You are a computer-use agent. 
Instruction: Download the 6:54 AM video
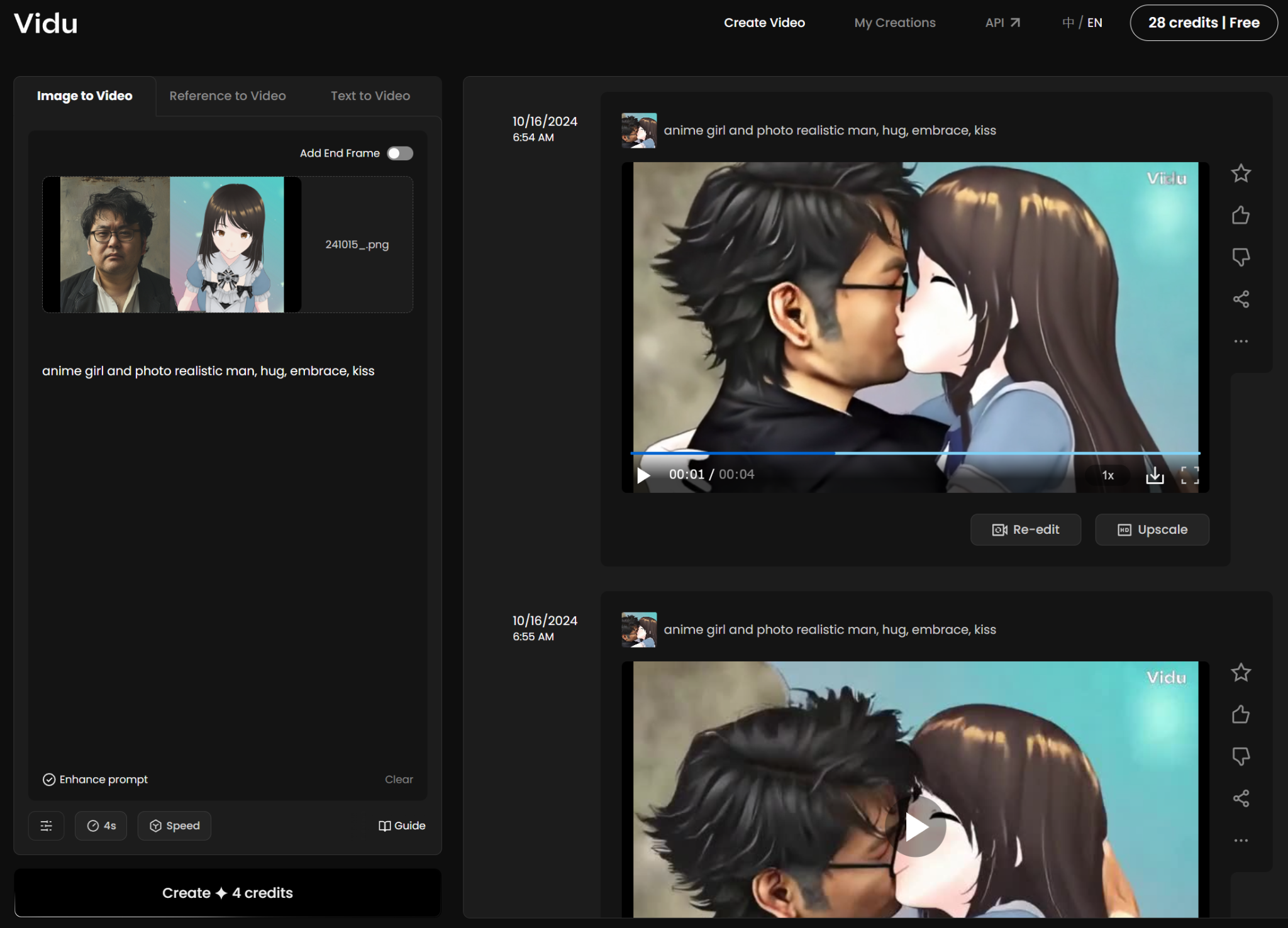pyautogui.click(x=1155, y=475)
